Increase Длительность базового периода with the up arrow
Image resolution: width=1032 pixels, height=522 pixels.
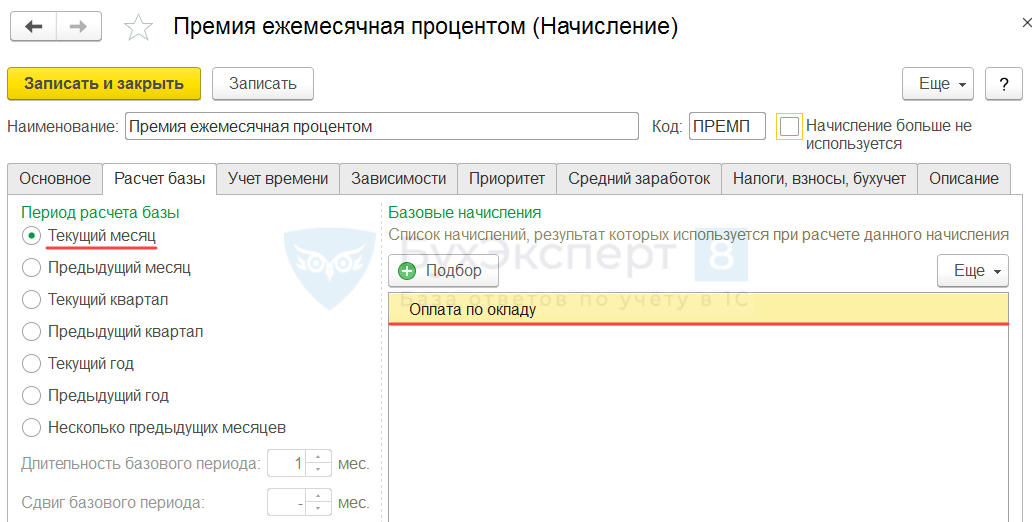318,457
